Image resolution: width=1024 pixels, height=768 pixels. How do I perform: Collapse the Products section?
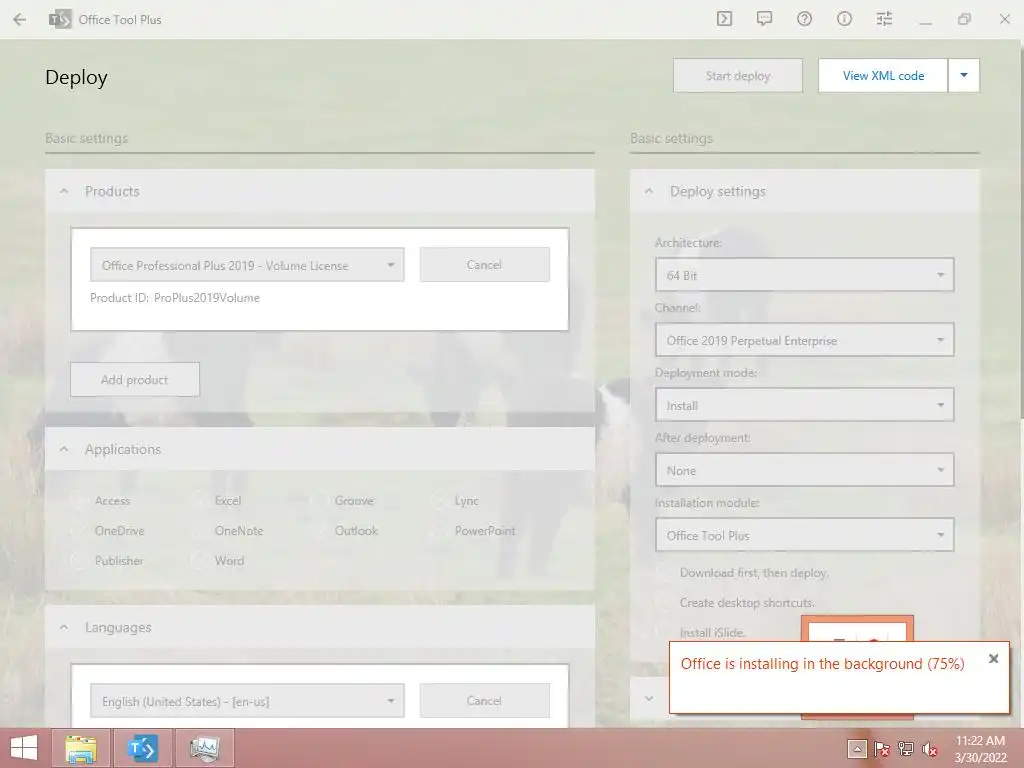click(64, 191)
